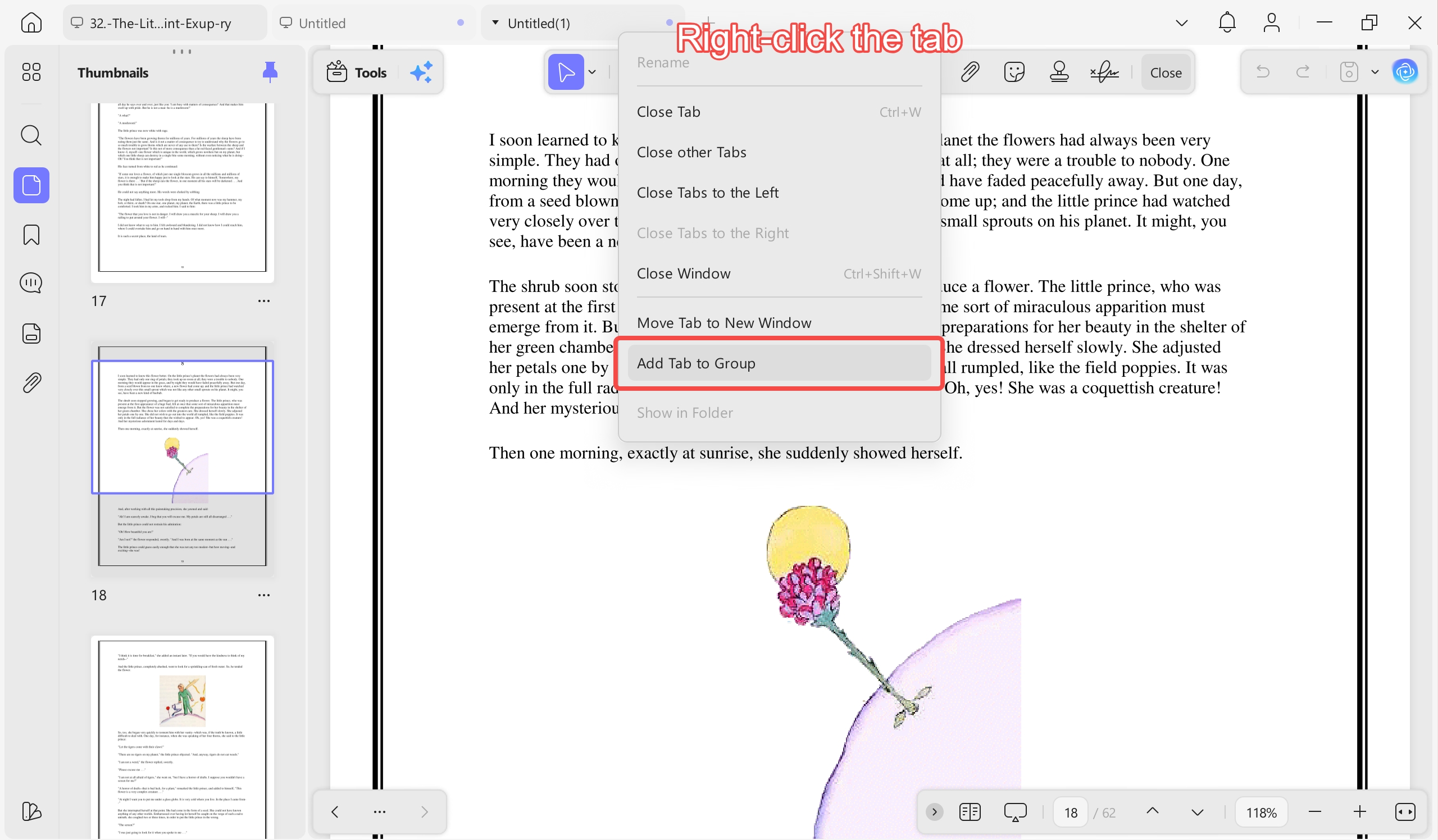Choose Close Window menu entry

pyautogui.click(x=779, y=273)
